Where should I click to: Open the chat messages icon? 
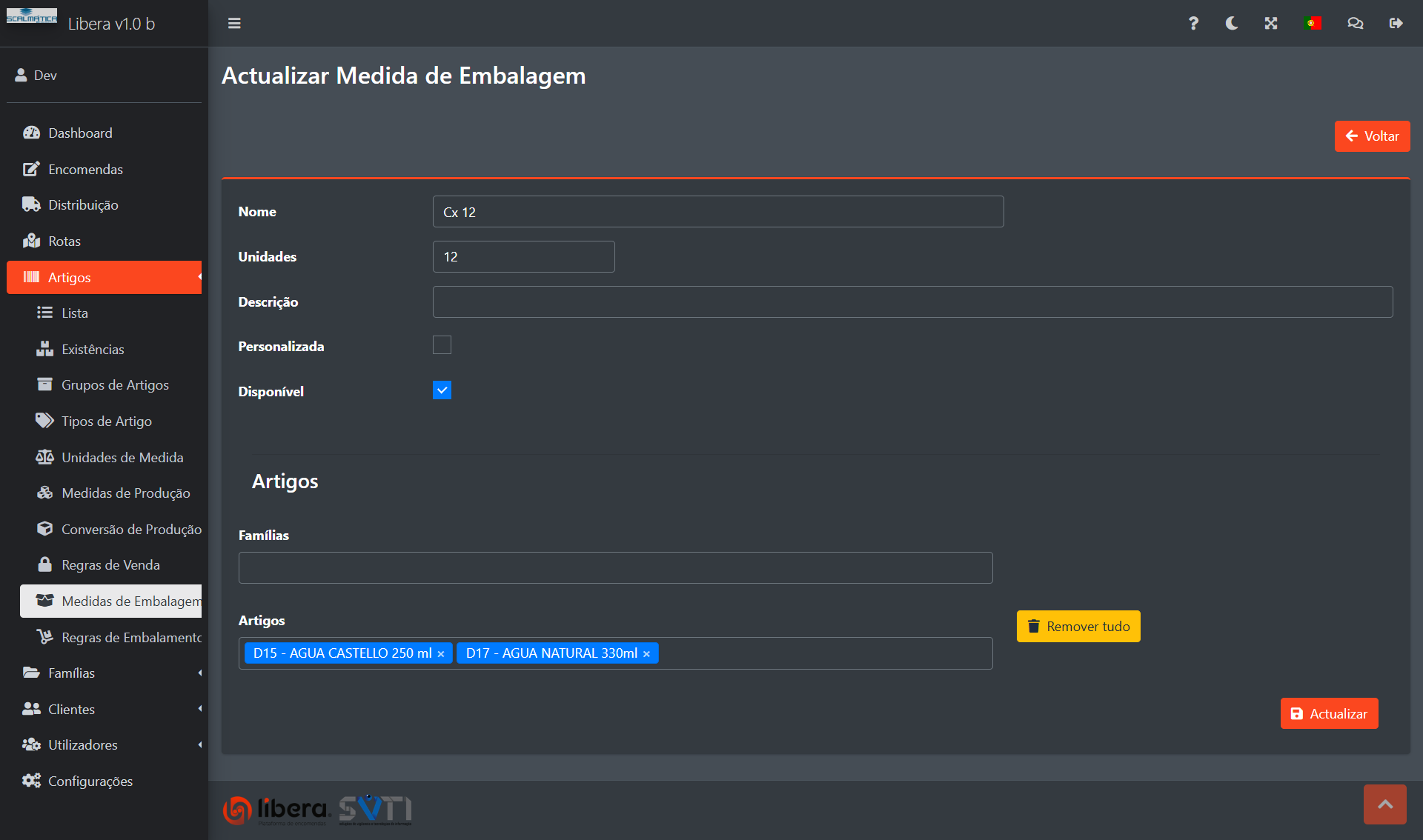(1355, 24)
